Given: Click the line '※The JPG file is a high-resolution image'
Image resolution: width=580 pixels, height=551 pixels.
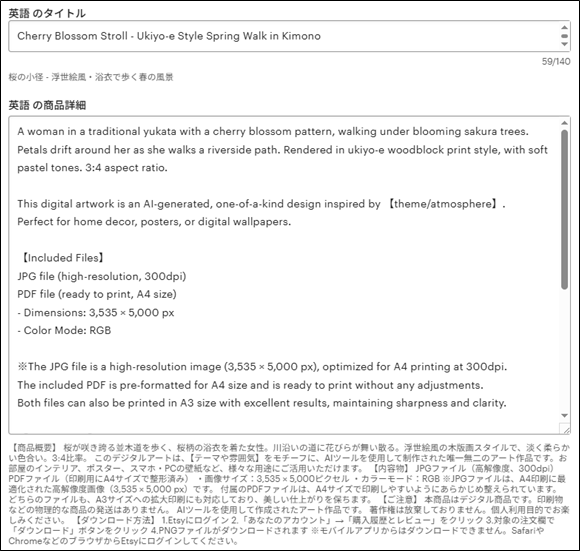Looking at the screenshot, I should coord(262,367).
